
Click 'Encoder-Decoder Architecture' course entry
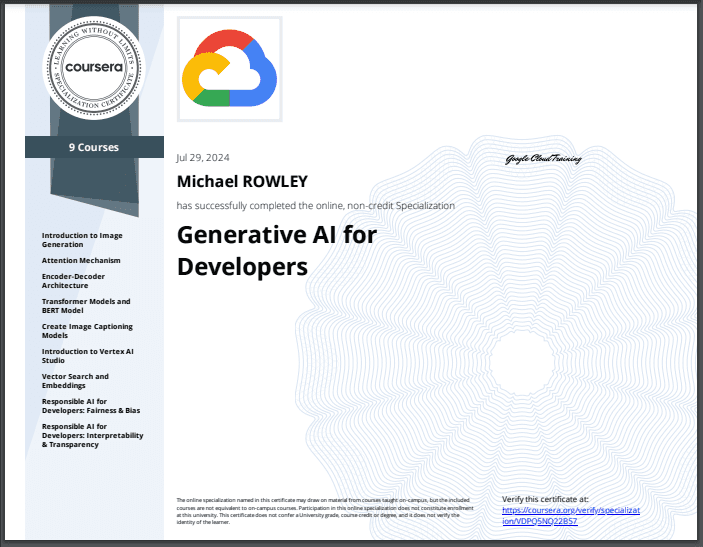74,281
